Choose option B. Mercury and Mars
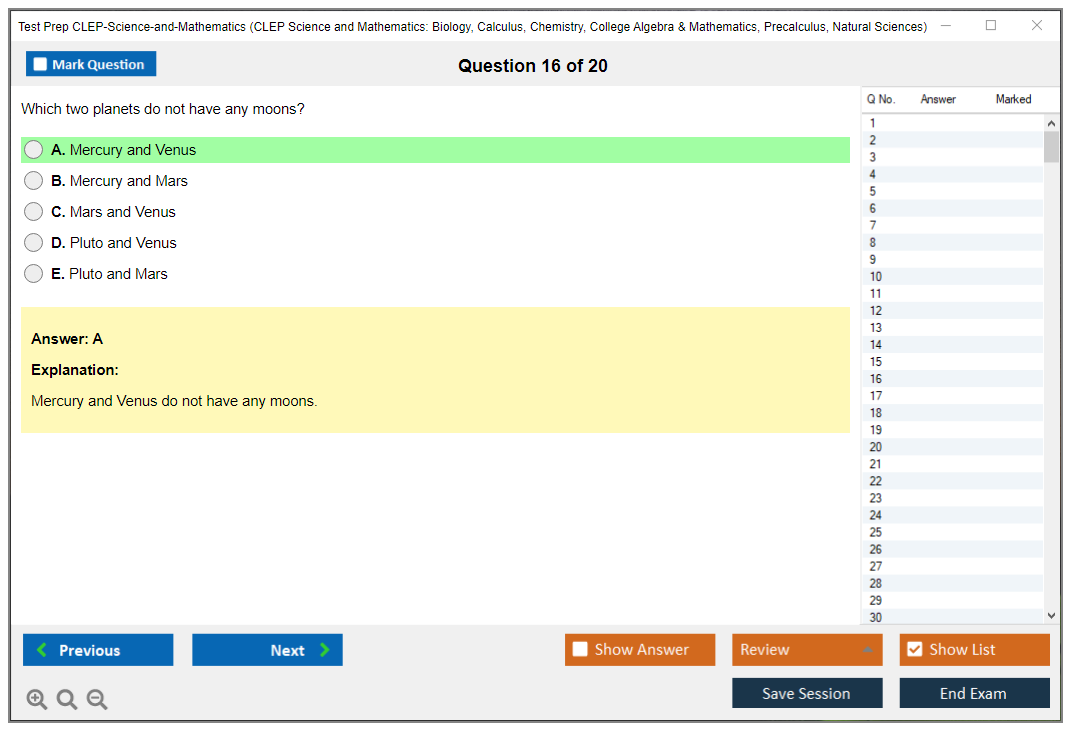The image size is (1075, 735). tap(34, 181)
